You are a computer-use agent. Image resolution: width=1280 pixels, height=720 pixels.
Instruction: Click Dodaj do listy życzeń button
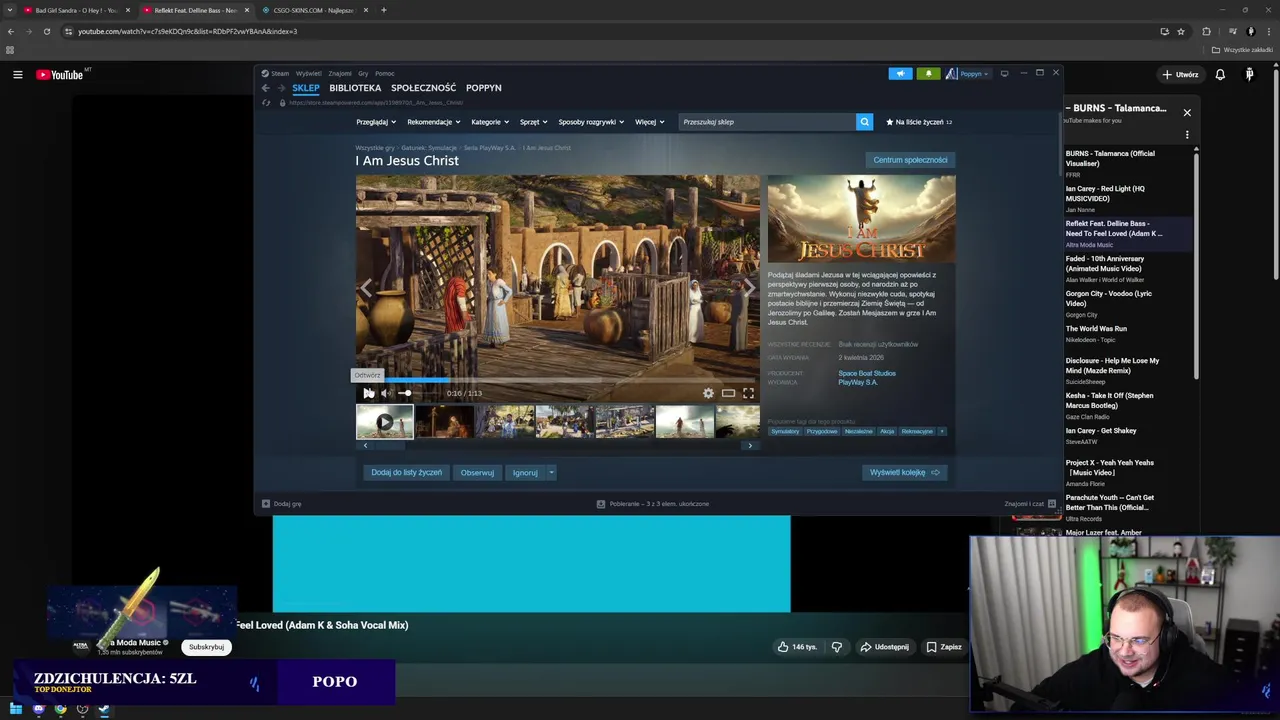[x=406, y=472]
